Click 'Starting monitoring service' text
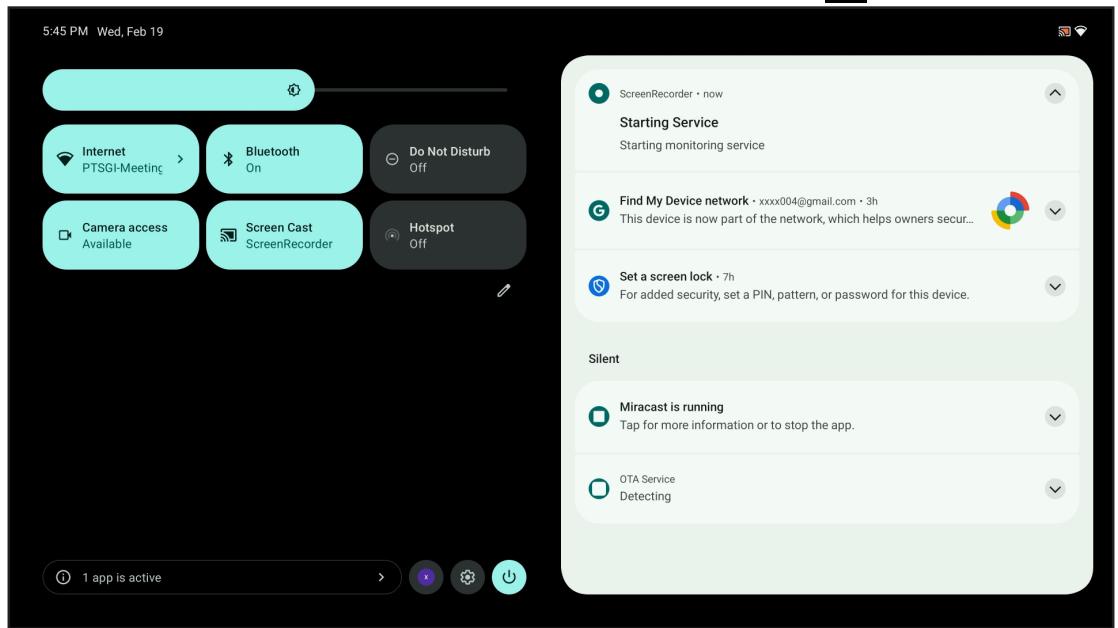1118x628 pixels. coord(692,145)
